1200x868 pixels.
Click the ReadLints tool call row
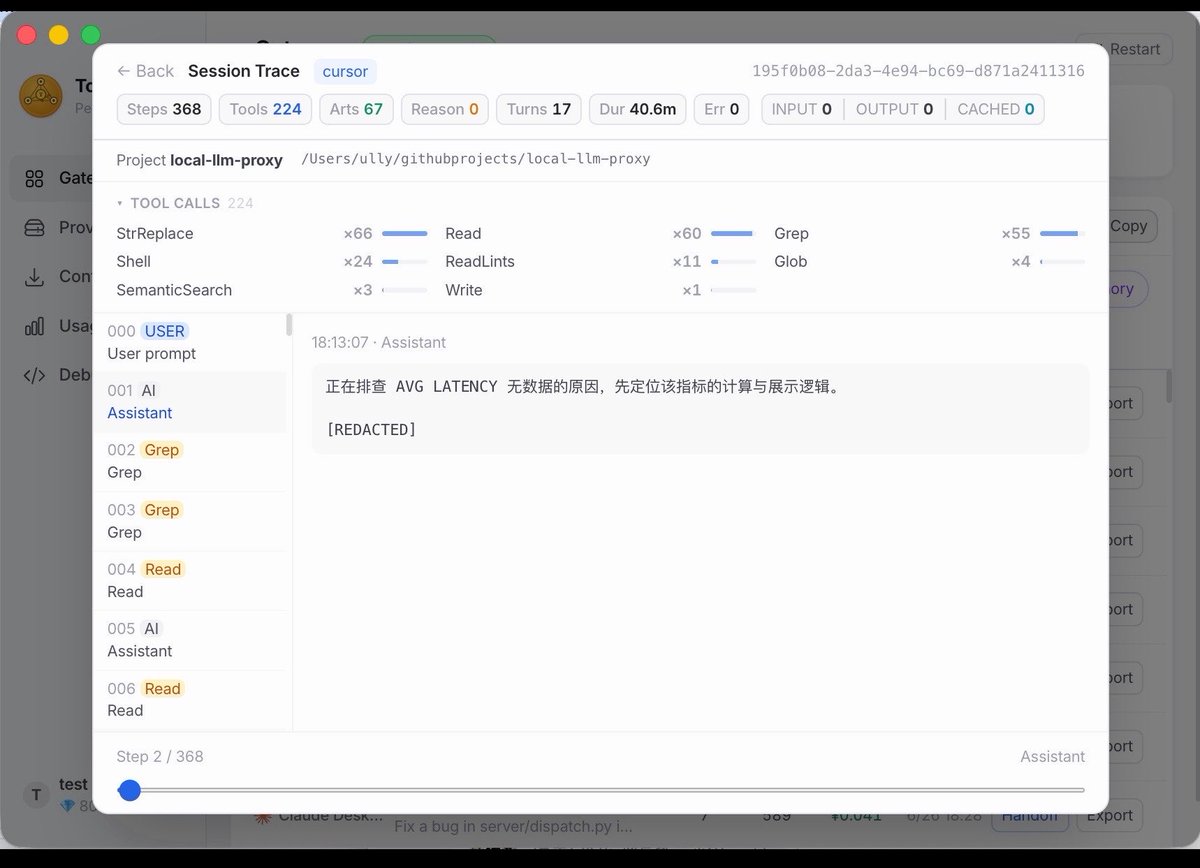(600, 261)
